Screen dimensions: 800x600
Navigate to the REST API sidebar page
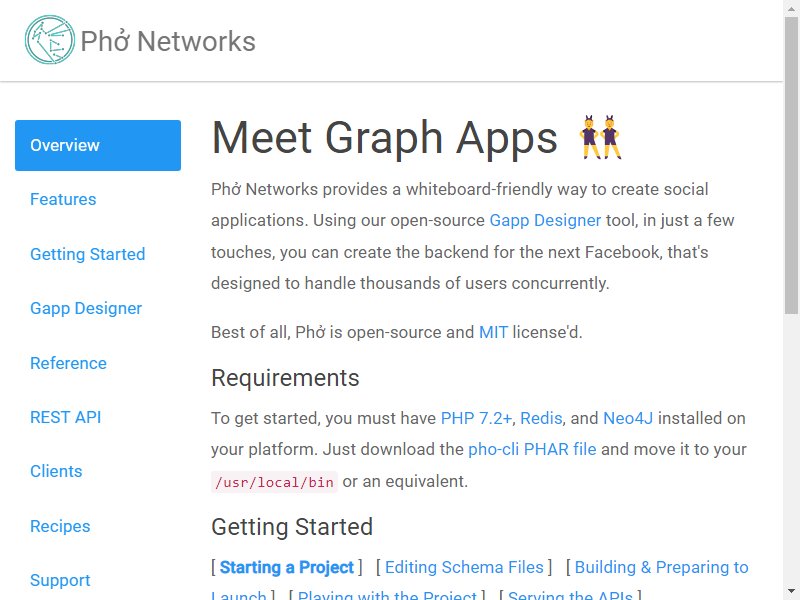click(x=65, y=417)
